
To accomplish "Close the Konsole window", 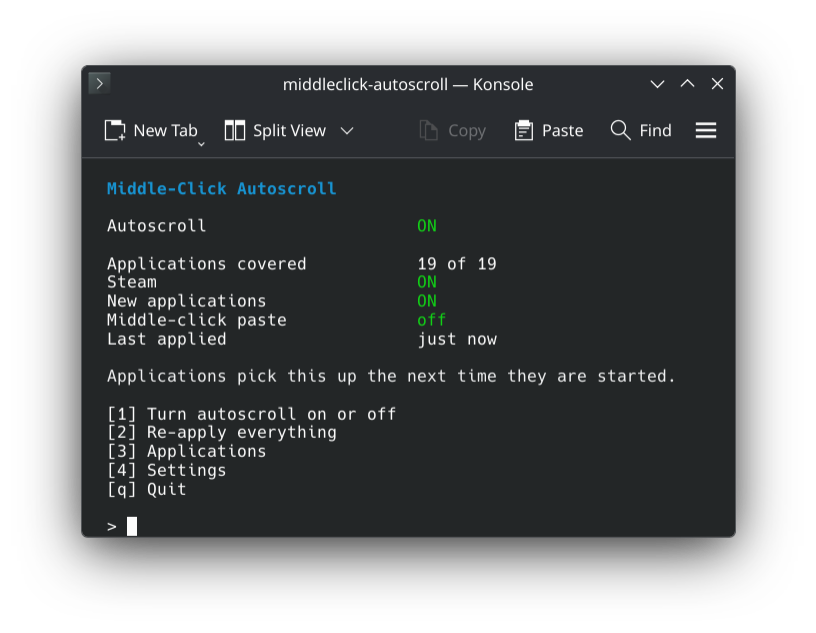I will (x=718, y=83).
